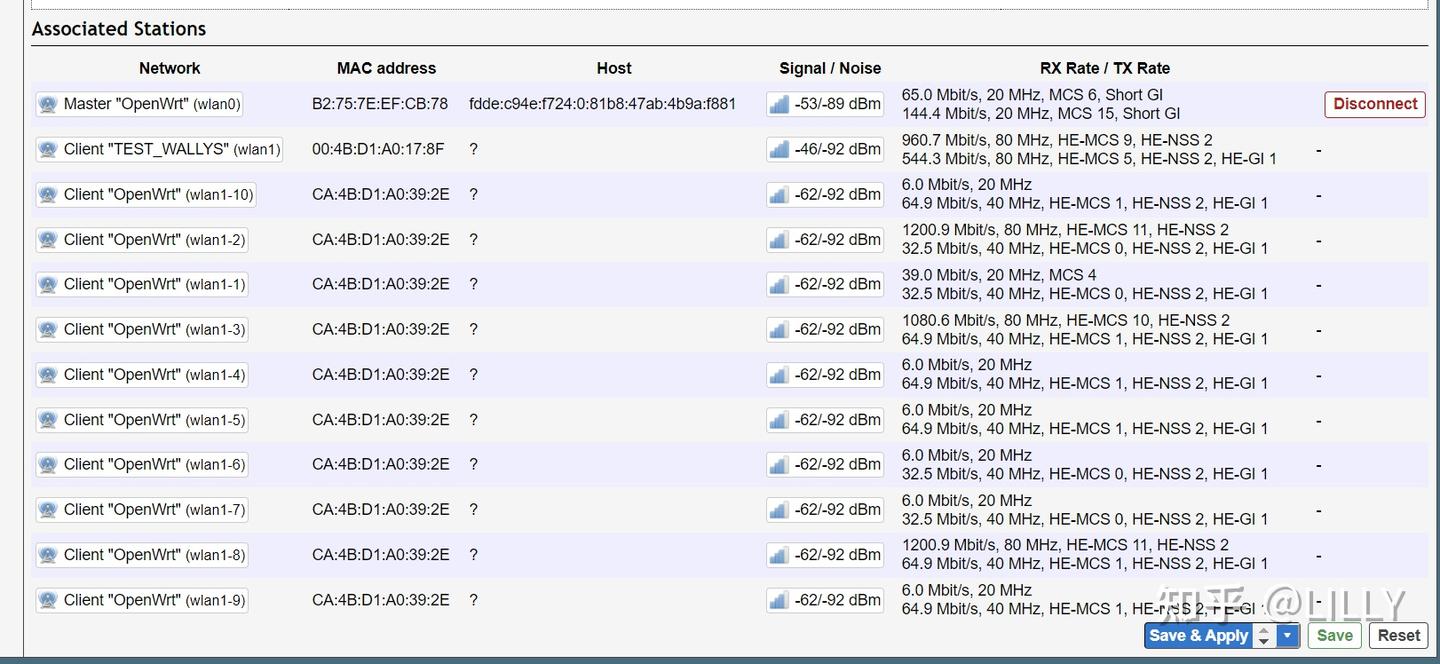Image resolution: width=1440 pixels, height=664 pixels.
Task: Click signal bars icon in wlan1-8 row
Action: (x=779, y=555)
